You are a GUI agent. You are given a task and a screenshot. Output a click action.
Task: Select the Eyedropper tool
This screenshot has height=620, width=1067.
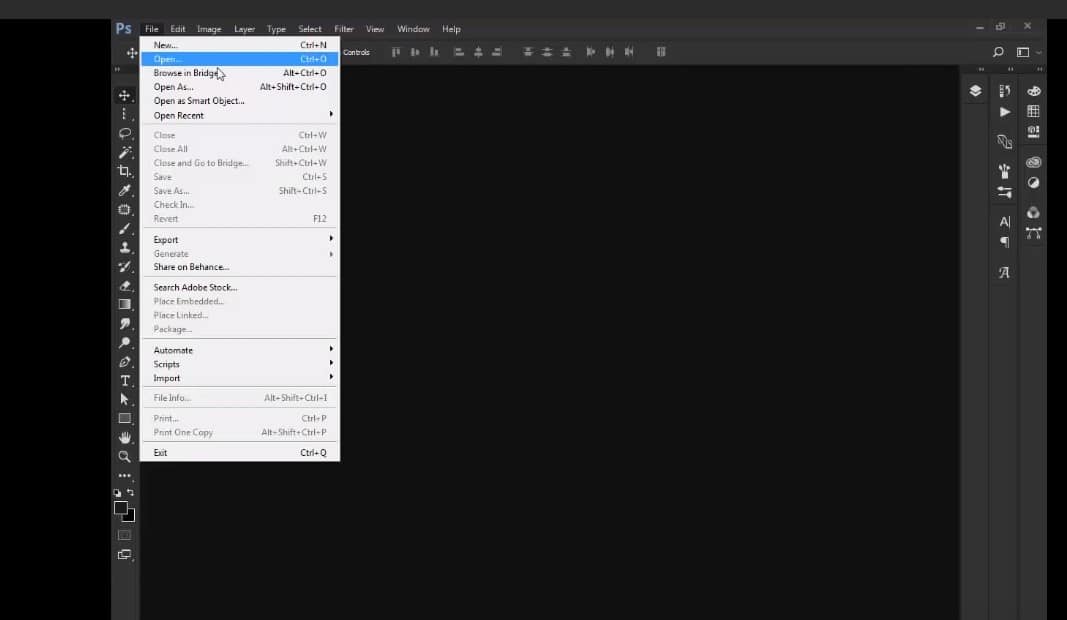125,191
